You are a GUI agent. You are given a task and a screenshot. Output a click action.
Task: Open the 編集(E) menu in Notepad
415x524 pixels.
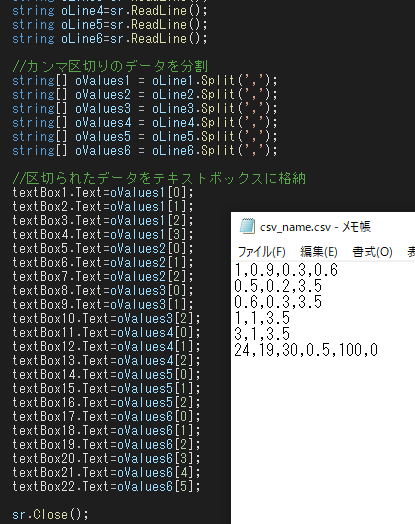pos(319,252)
